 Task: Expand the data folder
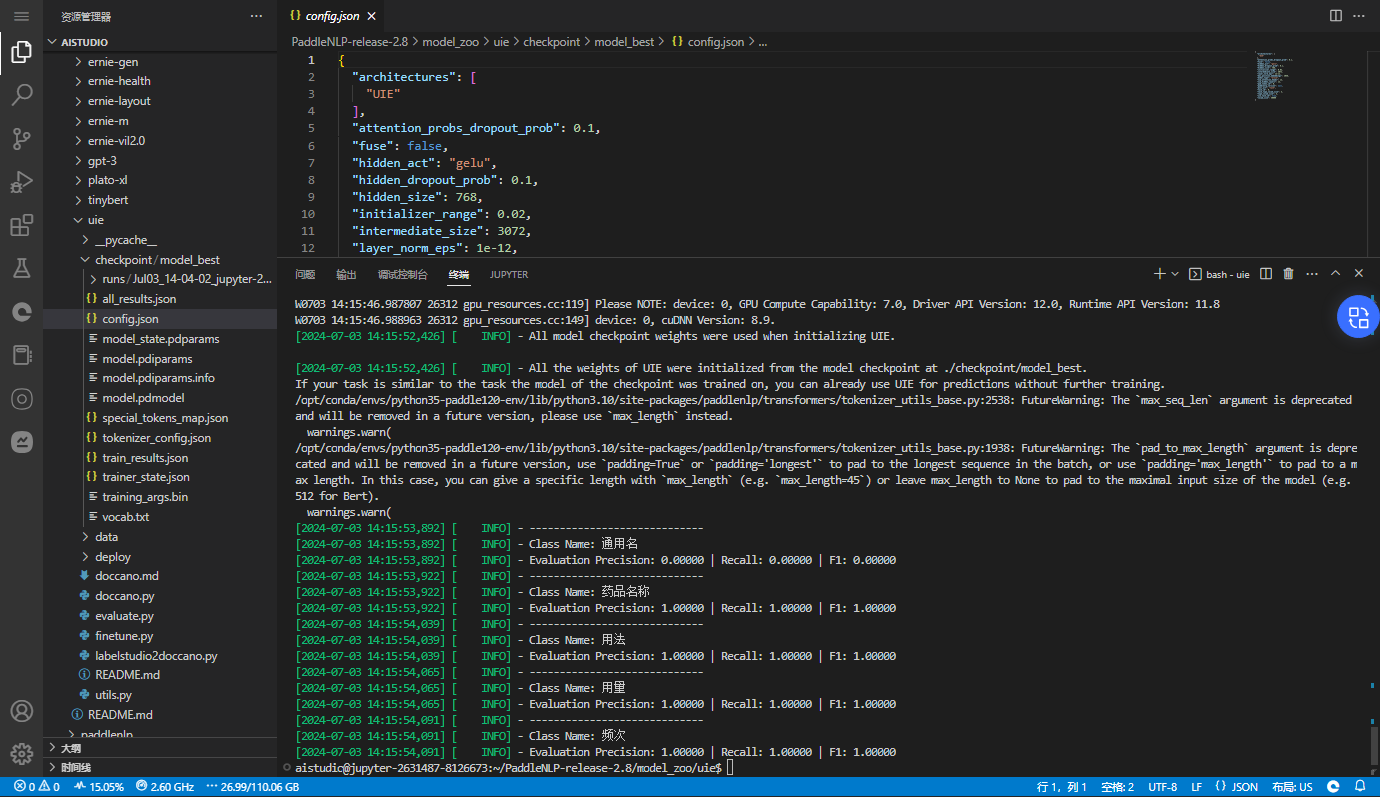pos(160,537)
